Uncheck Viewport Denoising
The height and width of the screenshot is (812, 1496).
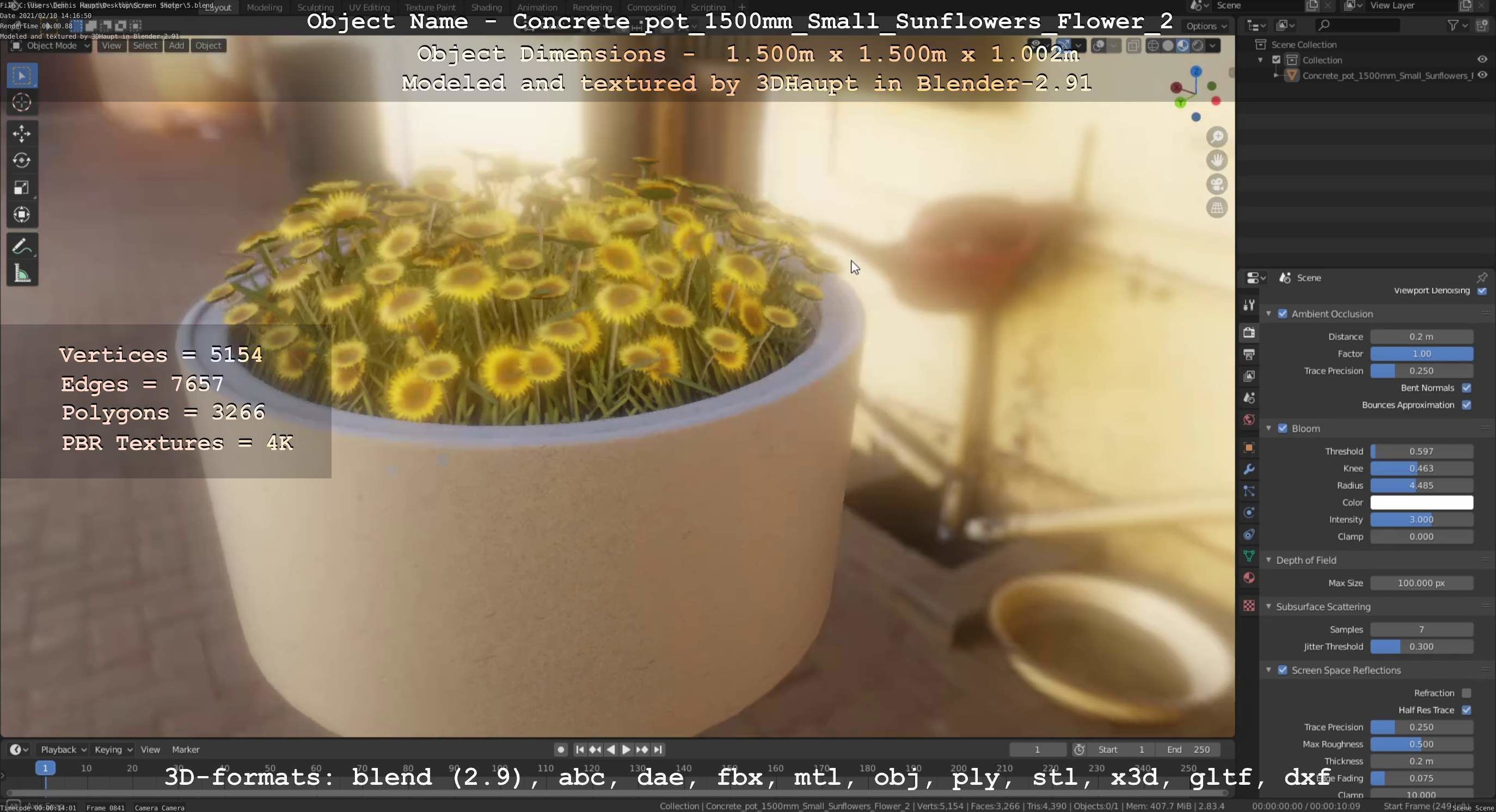(1482, 291)
